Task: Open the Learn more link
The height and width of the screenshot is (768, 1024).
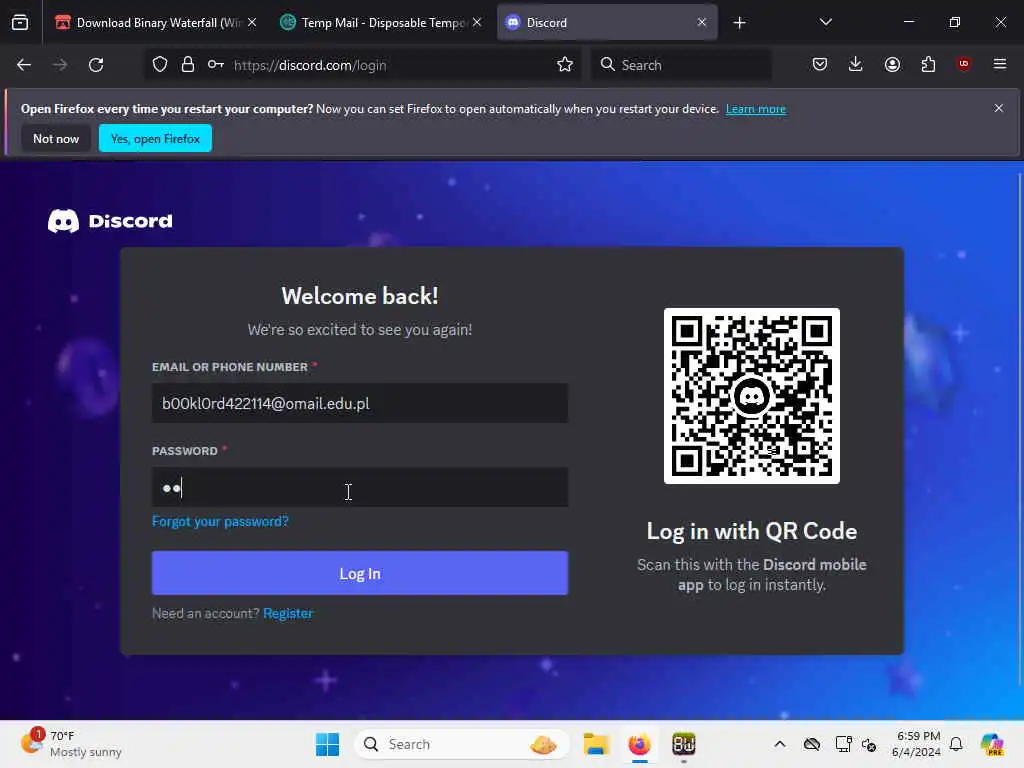Action: pyautogui.click(x=756, y=109)
